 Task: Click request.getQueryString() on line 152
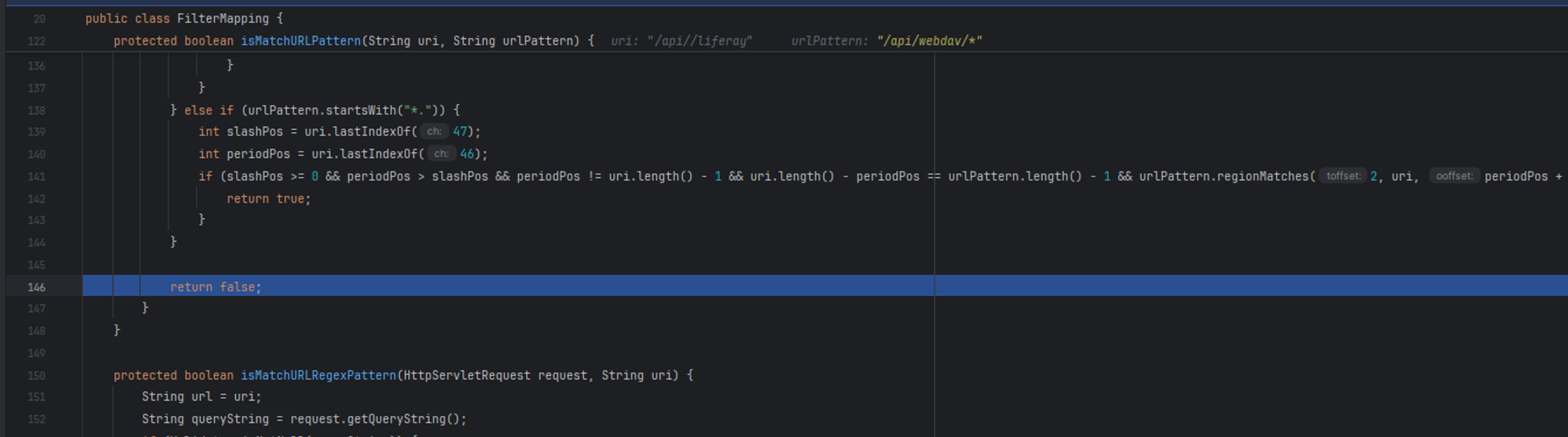click(378, 420)
